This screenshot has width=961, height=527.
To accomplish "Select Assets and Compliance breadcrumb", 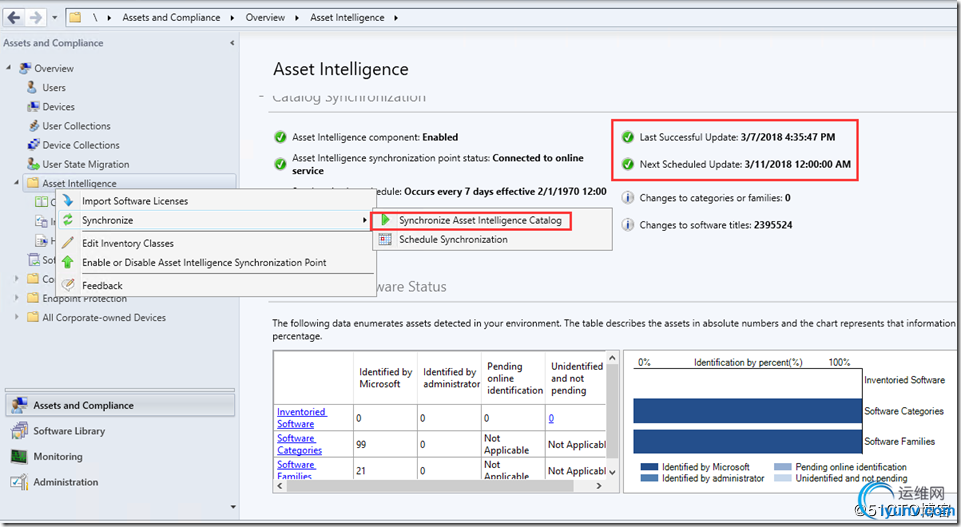I will (x=171, y=18).
